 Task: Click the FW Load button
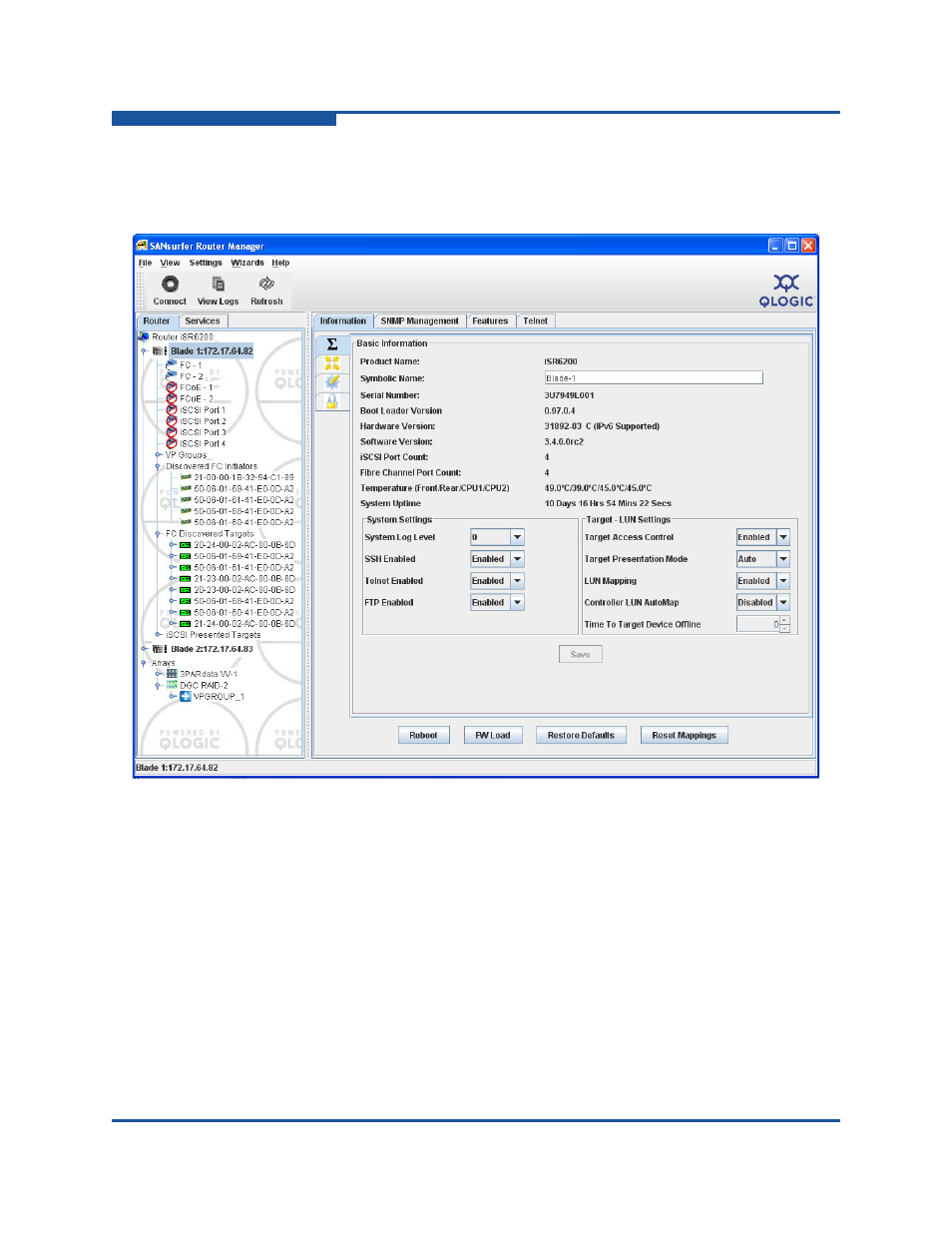[493, 736]
